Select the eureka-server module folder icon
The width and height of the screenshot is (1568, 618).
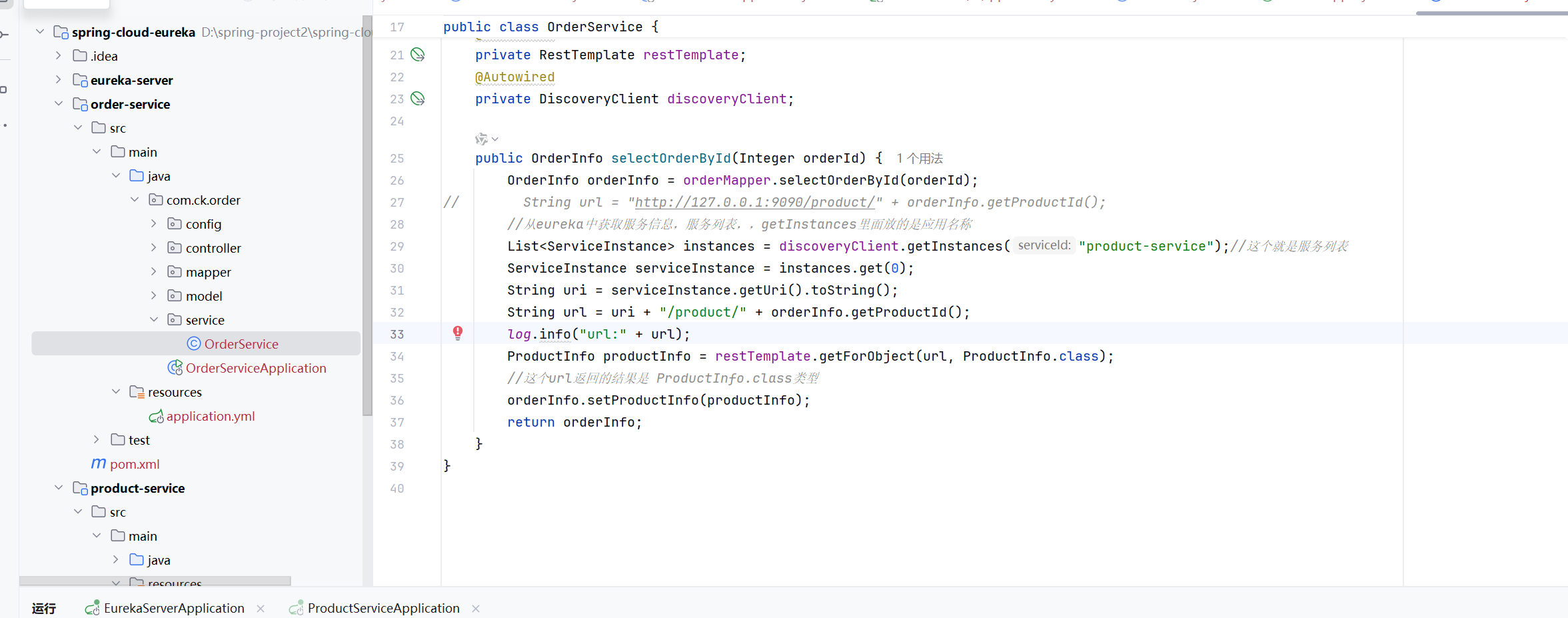[x=80, y=80]
